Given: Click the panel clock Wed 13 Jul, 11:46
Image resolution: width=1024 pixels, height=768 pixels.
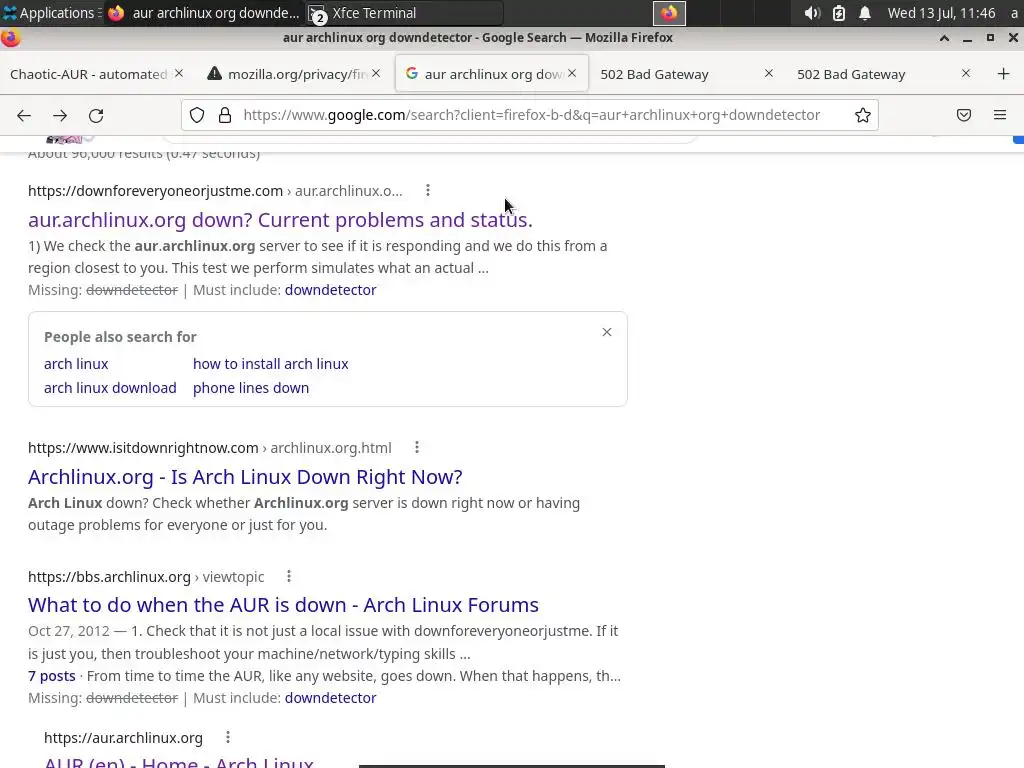Looking at the screenshot, I should click(941, 13).
